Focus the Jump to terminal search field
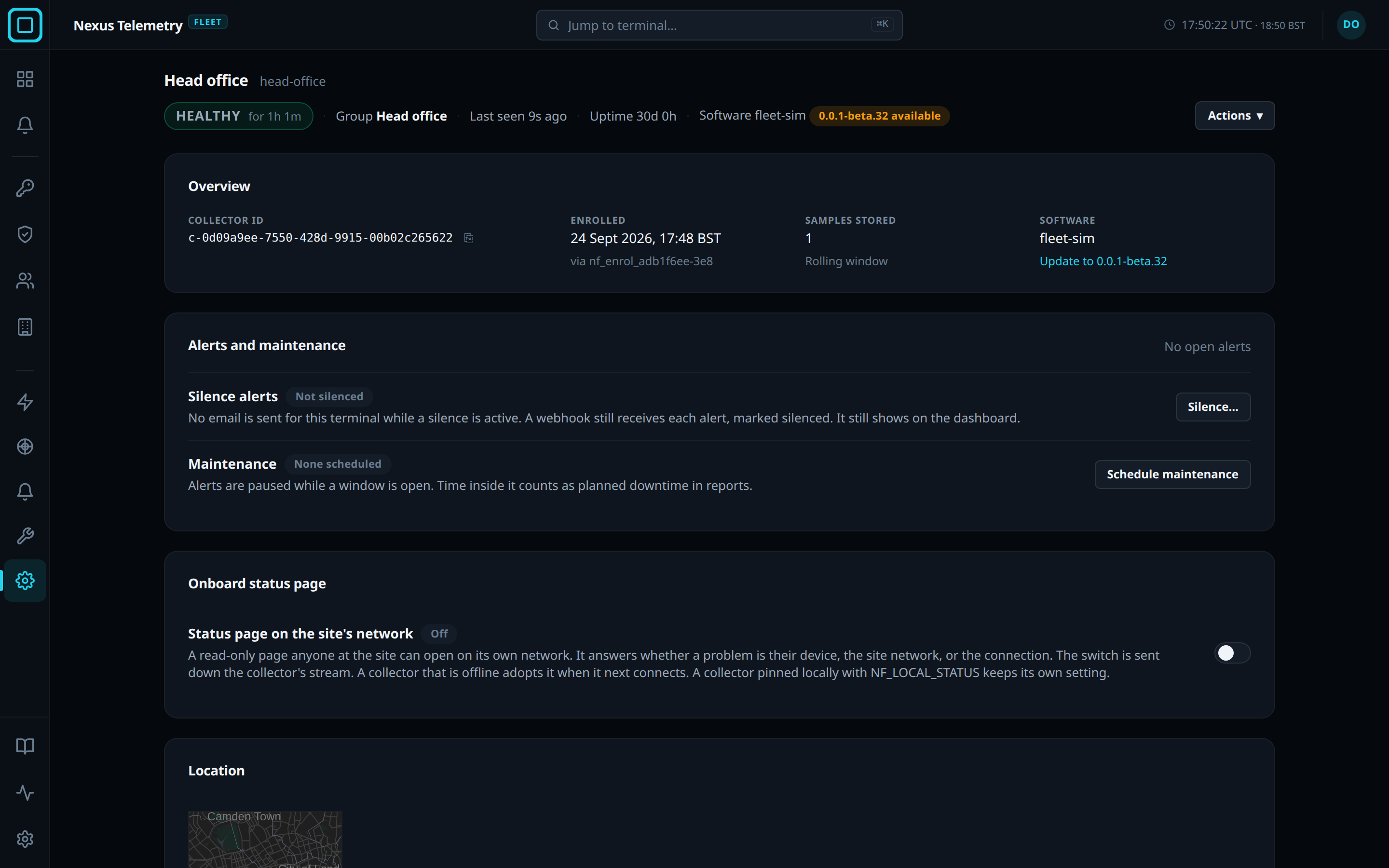This screenshot has width=1389, height=868. point(719,25)
